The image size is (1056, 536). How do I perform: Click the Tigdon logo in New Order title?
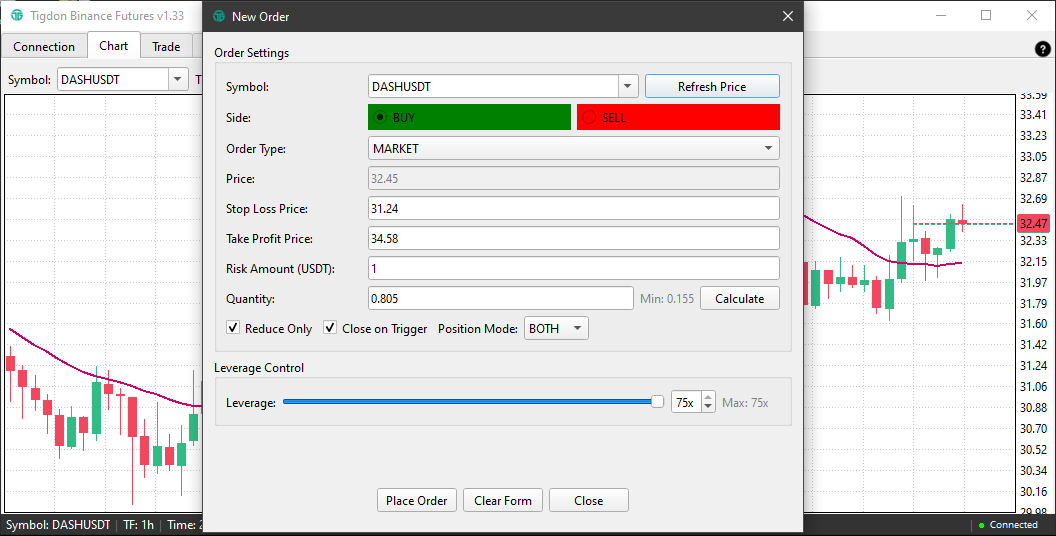[x=219, y=16]
